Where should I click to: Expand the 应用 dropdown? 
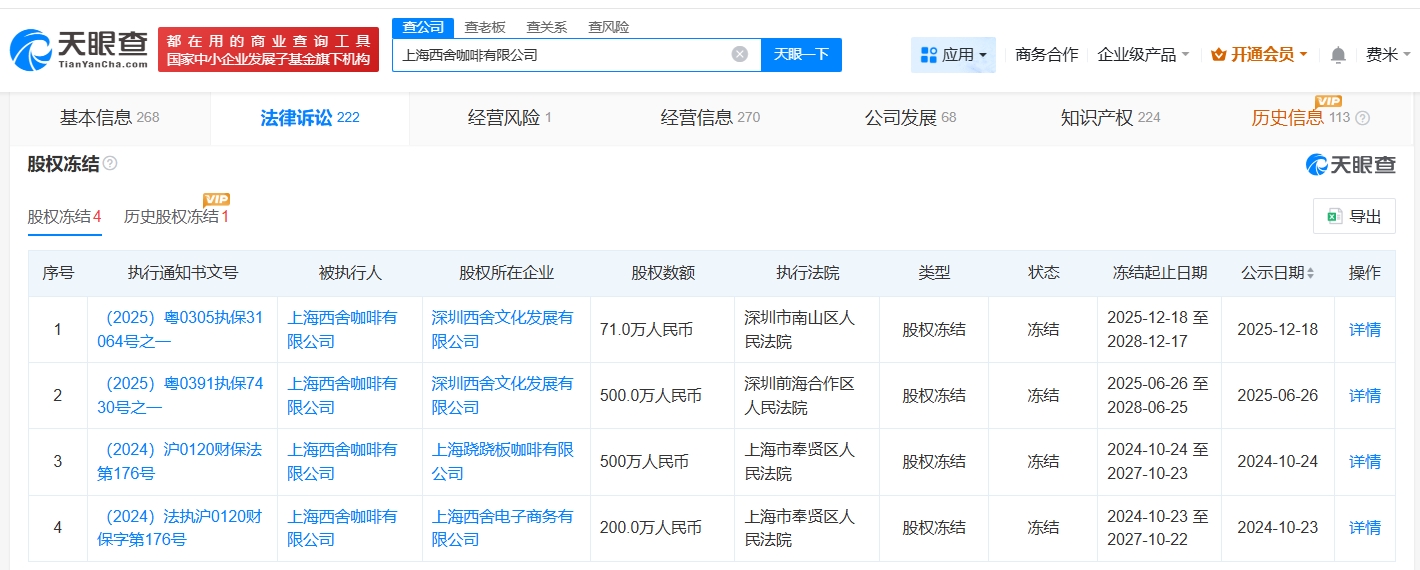(x=953, y=55)
